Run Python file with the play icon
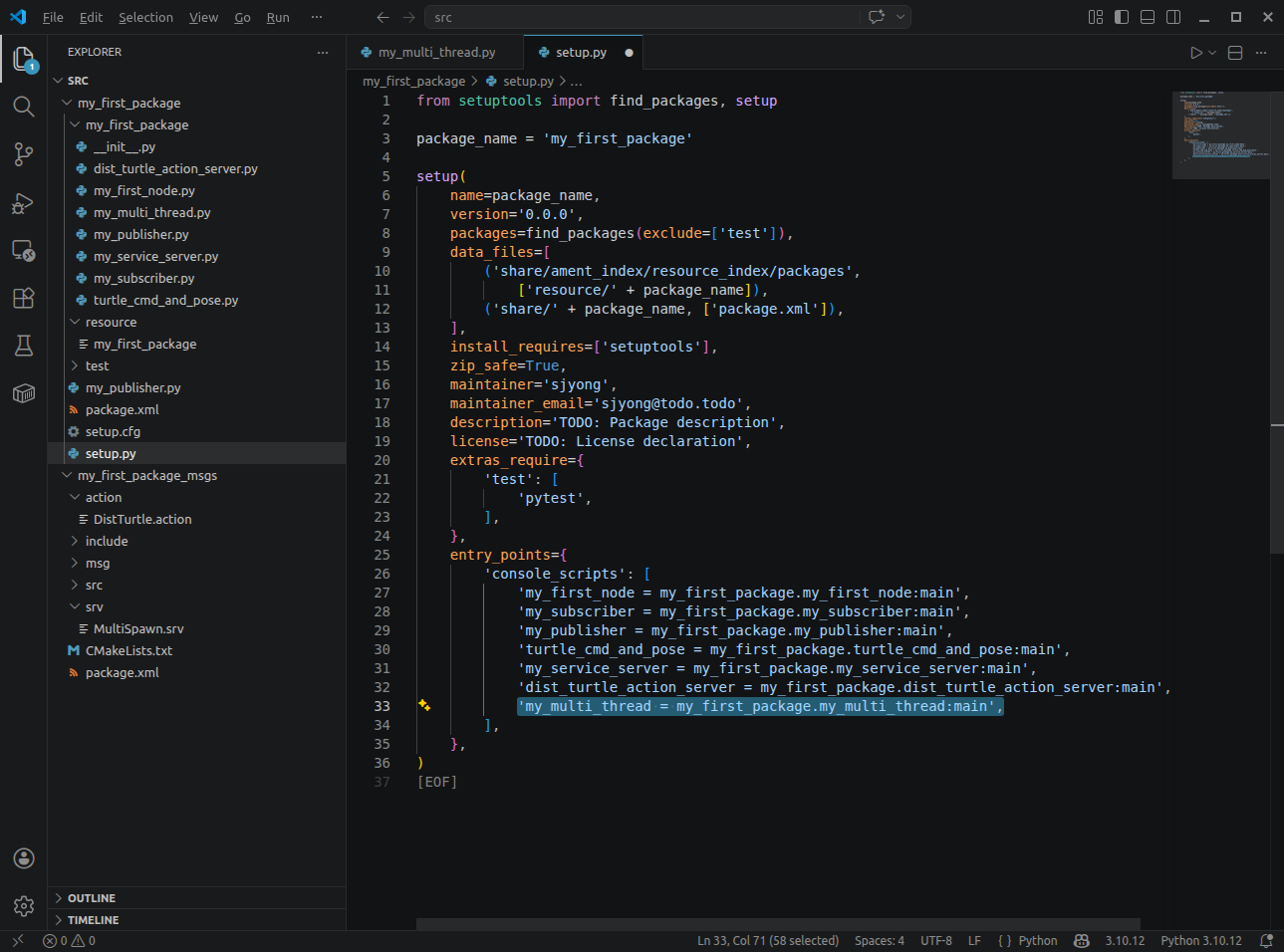The image size is (1284, 952). tap(1196, 53)
